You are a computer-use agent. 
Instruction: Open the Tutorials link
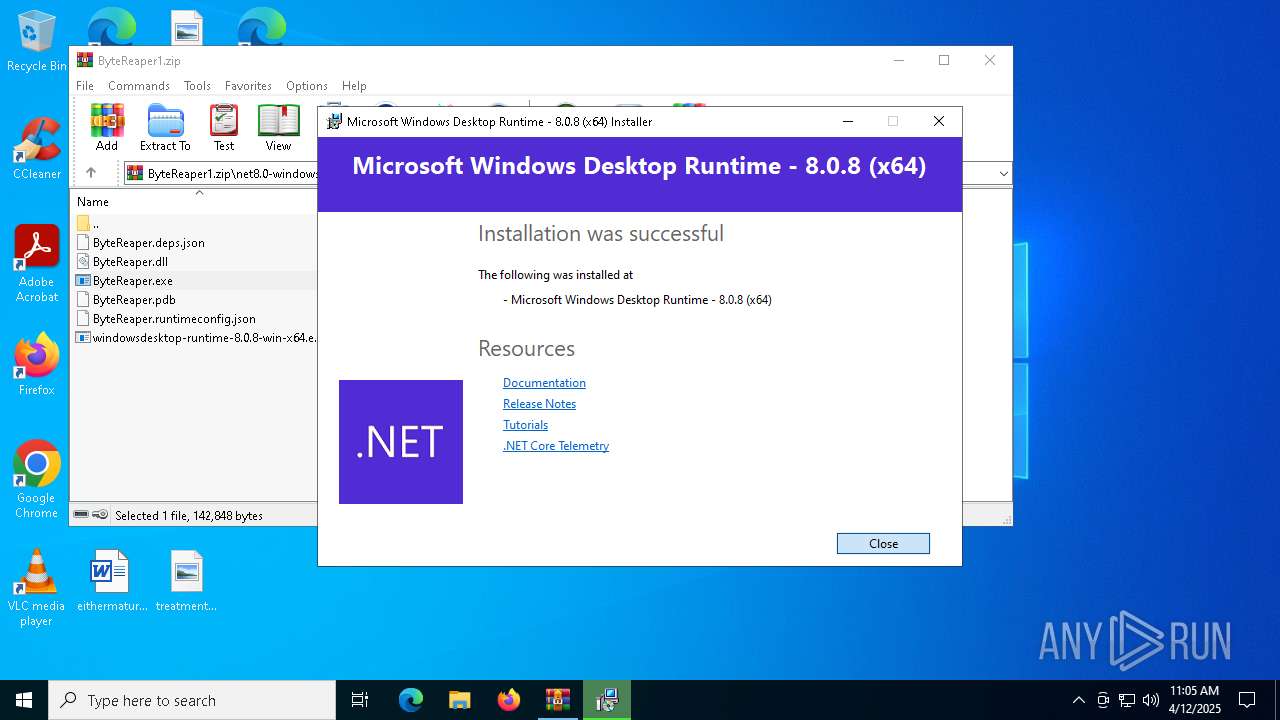coord(525,425)
